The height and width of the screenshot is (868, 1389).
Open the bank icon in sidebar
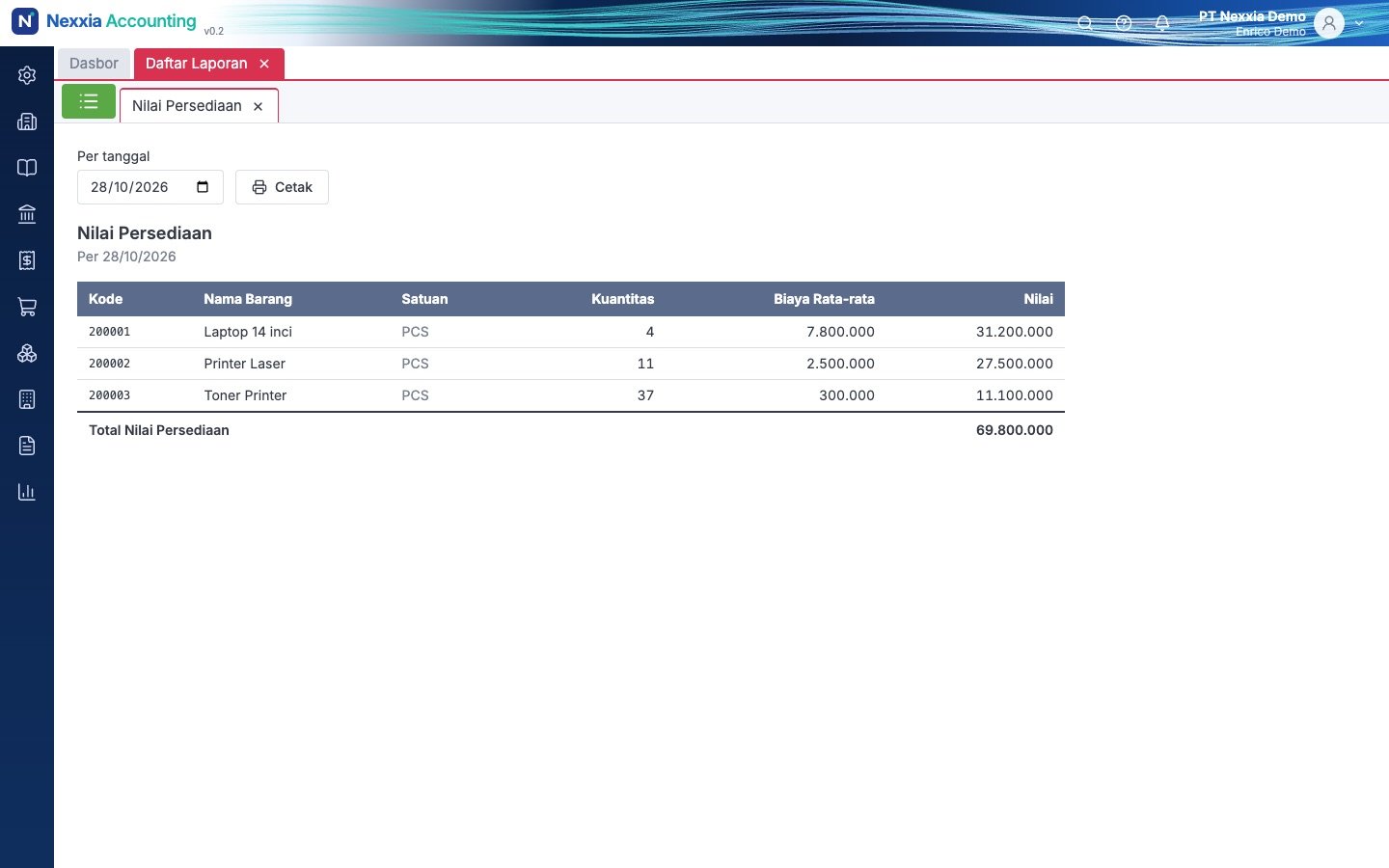click(x=27, y=214)
